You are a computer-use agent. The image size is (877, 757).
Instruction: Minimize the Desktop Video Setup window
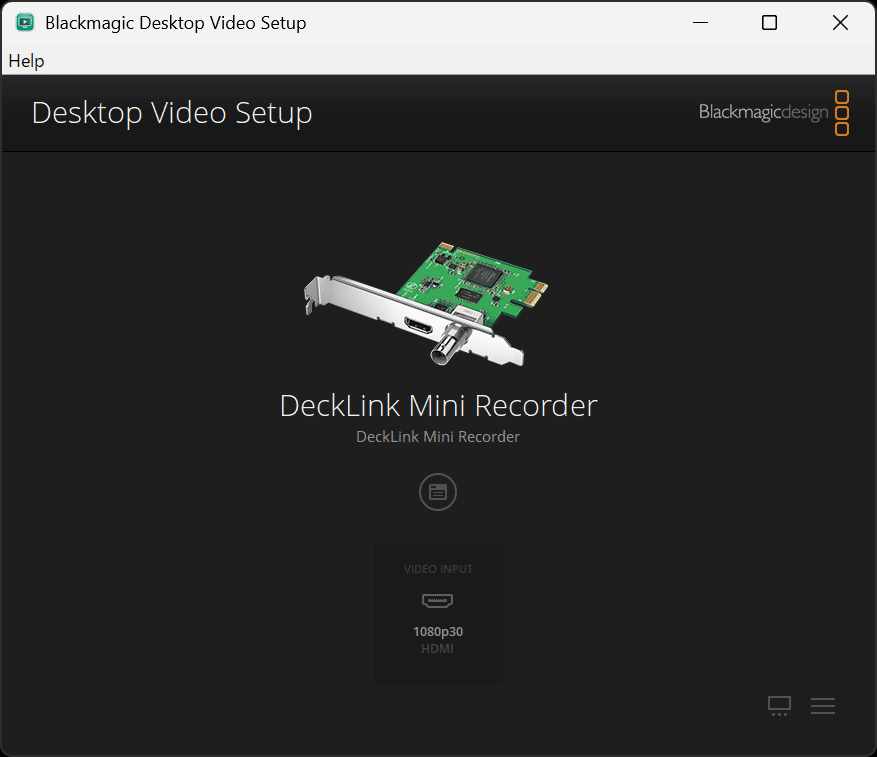[700, 22]
